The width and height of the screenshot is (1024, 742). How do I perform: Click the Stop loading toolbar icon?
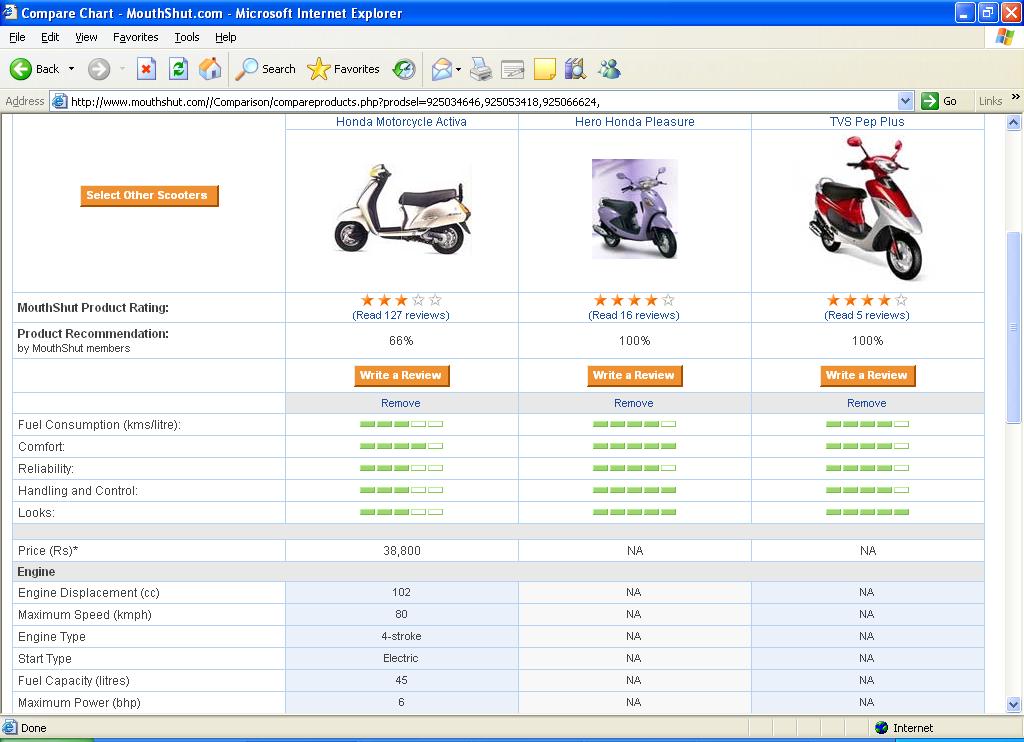(x=146, y=69)
